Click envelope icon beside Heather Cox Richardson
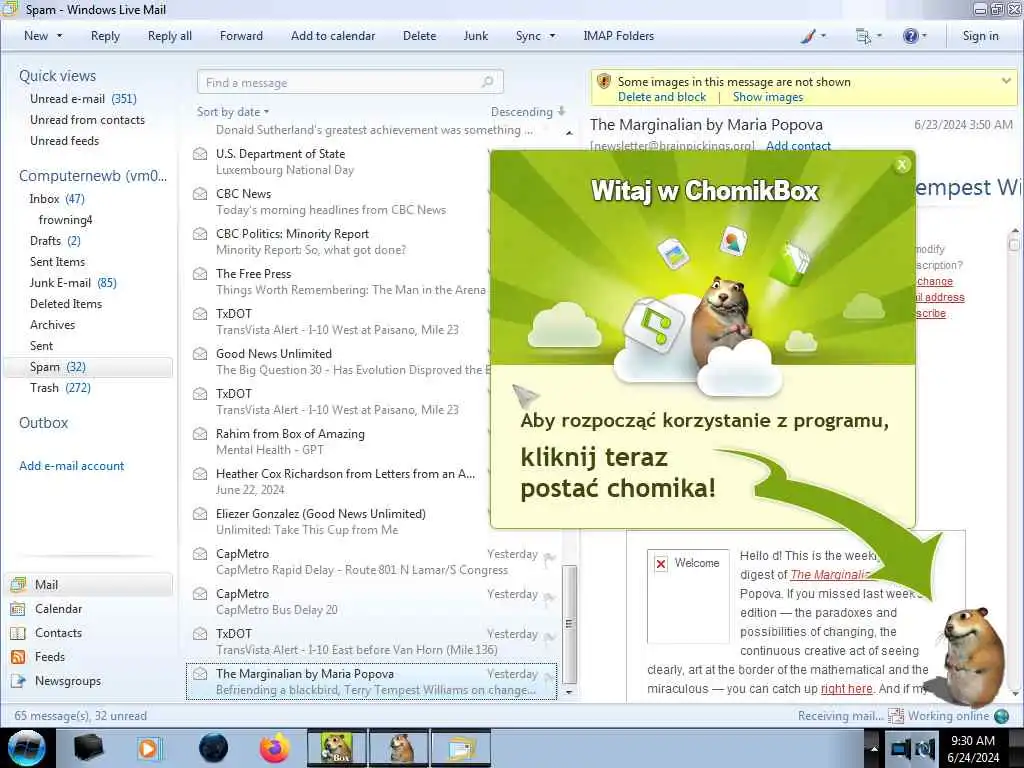 pos(200,473)
